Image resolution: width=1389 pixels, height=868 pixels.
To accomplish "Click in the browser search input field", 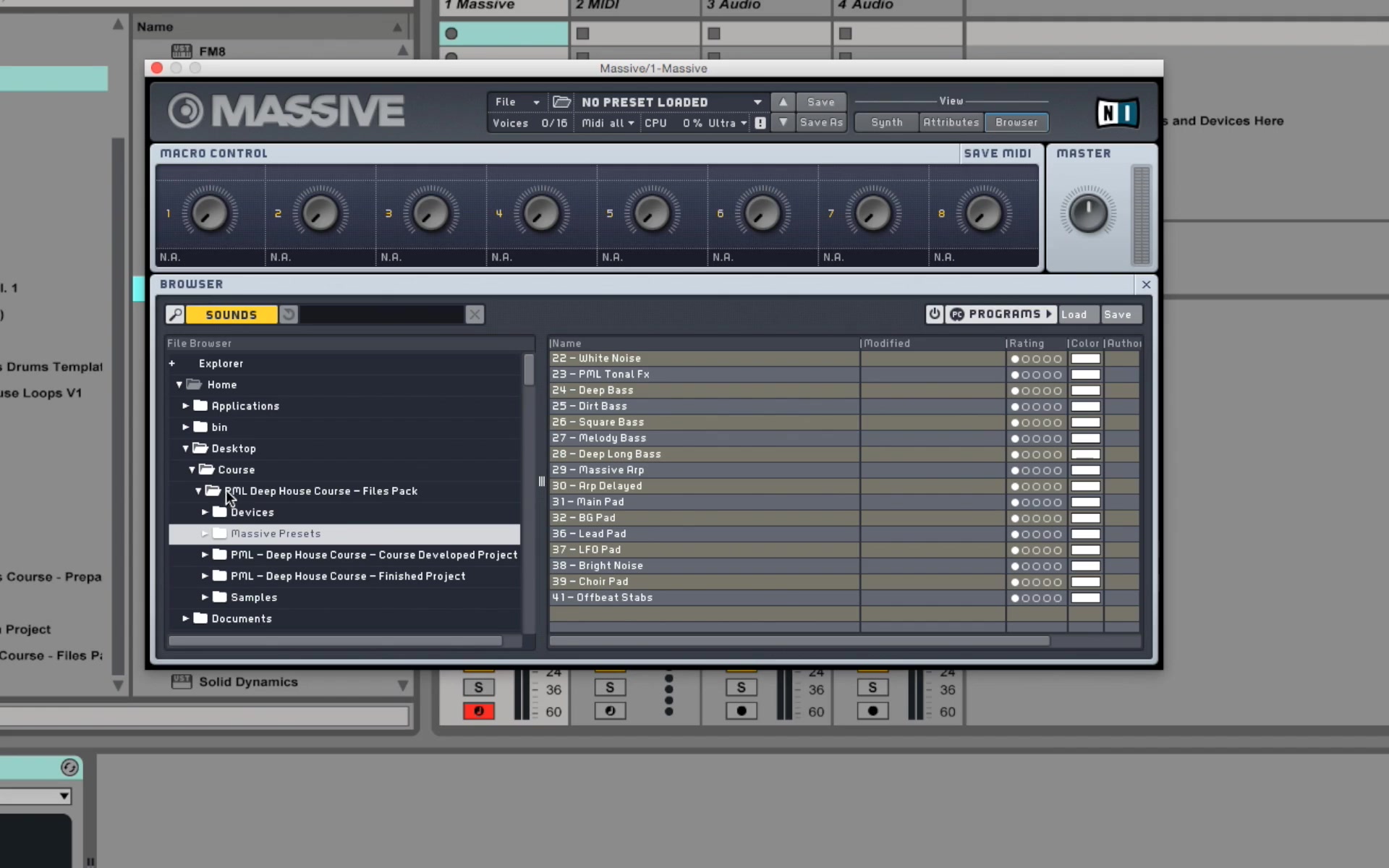I will 382,315.
